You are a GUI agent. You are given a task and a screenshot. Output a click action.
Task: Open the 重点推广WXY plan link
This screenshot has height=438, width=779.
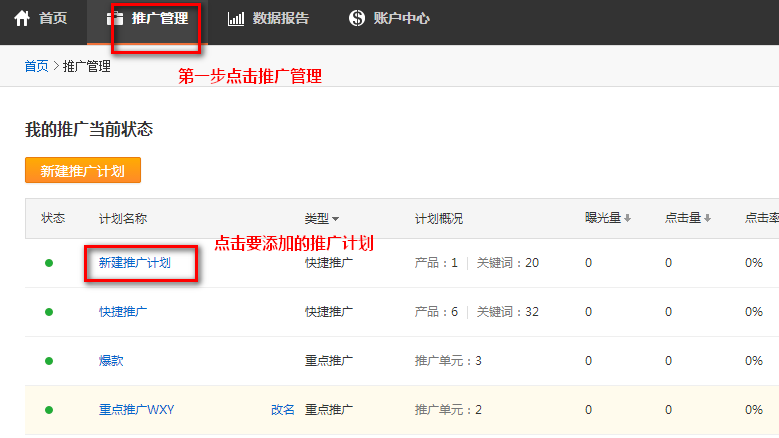[137, 409]
